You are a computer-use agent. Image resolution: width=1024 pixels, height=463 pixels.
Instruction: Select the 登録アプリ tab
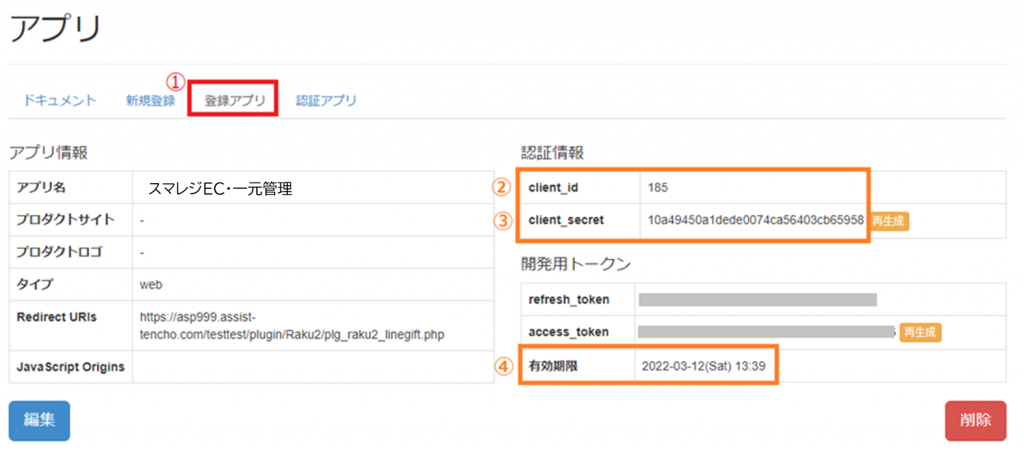point(235,100)
